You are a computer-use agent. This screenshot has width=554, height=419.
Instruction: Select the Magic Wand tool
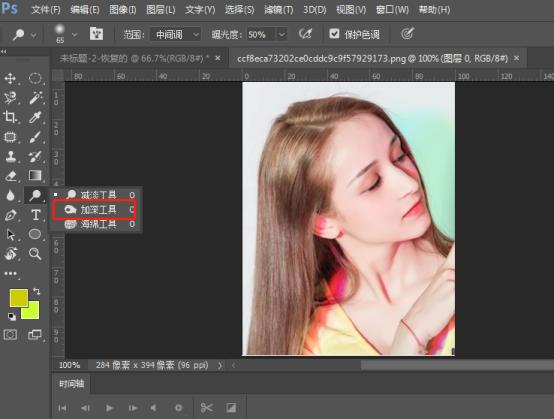coord(35,98)
